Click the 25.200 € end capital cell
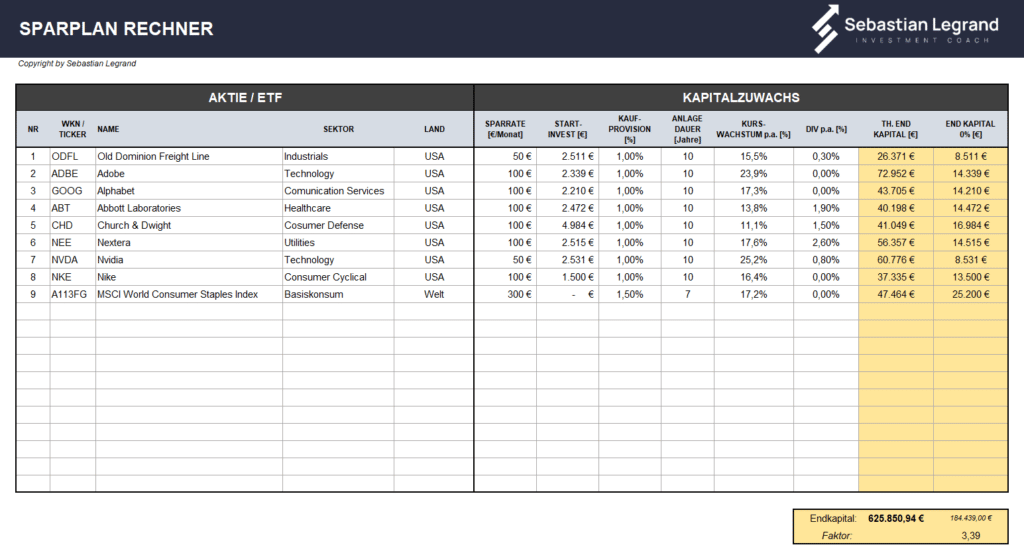Screen dimensions: 1024x557 click(970, 294)
